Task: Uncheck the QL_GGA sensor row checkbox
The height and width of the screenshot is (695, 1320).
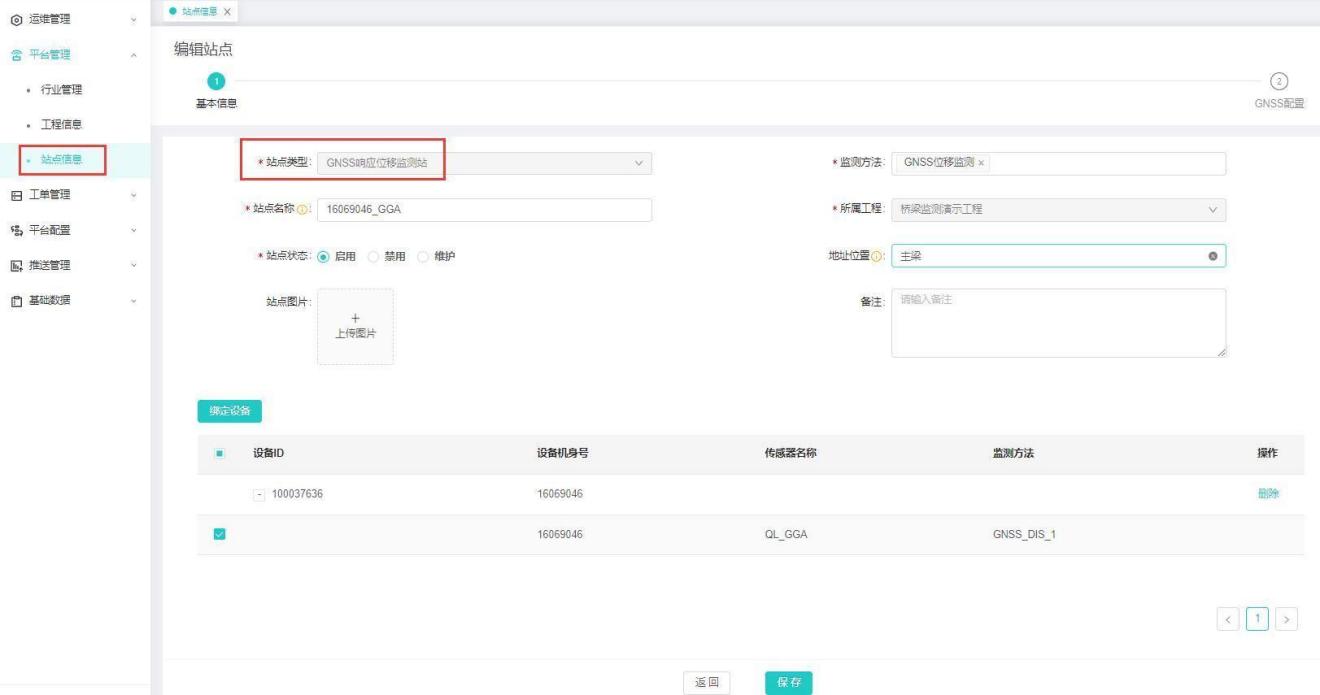Action: point(220,534)
